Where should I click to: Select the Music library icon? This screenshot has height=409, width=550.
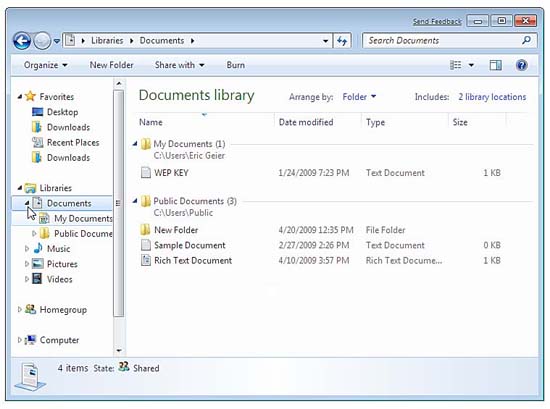pyautogui.click(x=38, y=248)
